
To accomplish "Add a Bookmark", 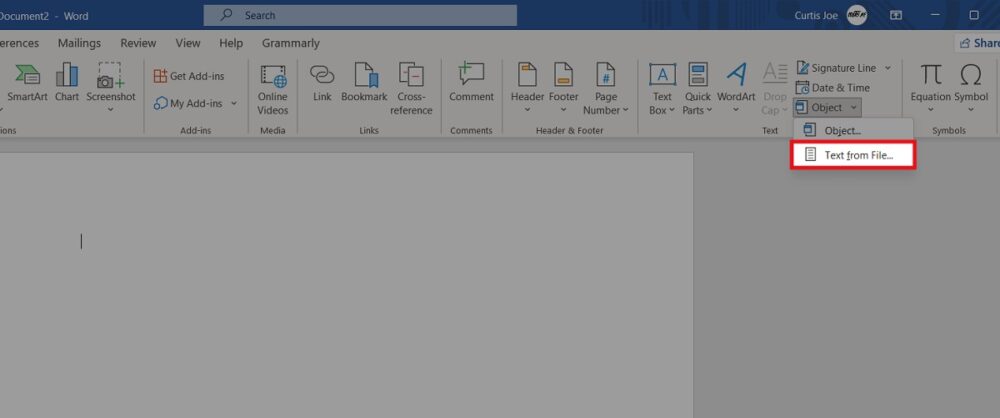I will [364, 83].
